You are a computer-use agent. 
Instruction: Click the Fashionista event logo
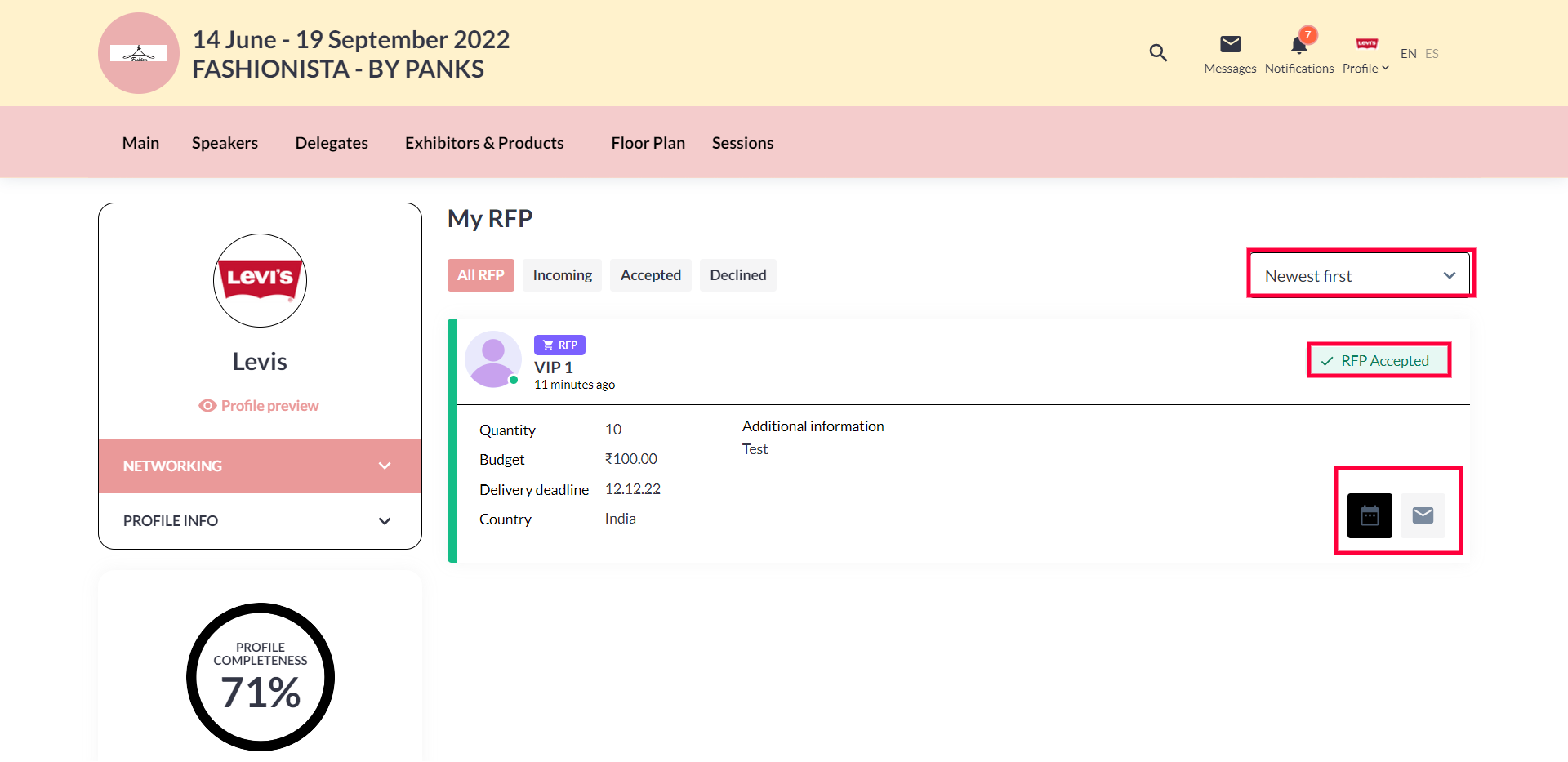(139, 53)
